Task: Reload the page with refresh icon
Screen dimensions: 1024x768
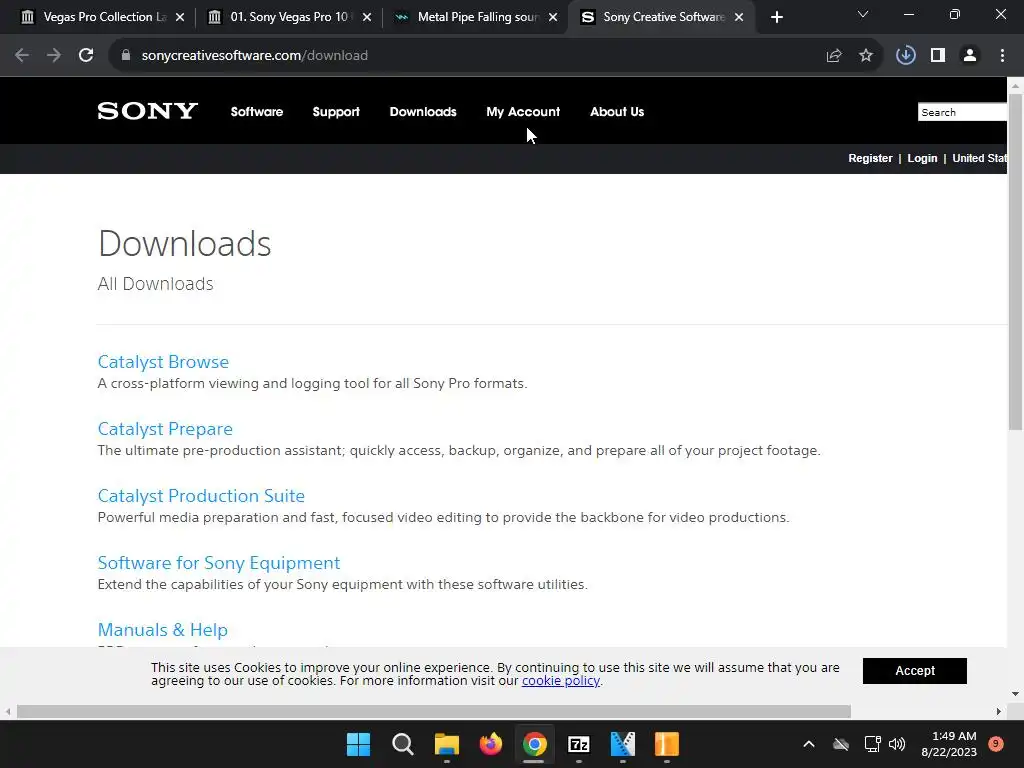Action: (86, 56)
